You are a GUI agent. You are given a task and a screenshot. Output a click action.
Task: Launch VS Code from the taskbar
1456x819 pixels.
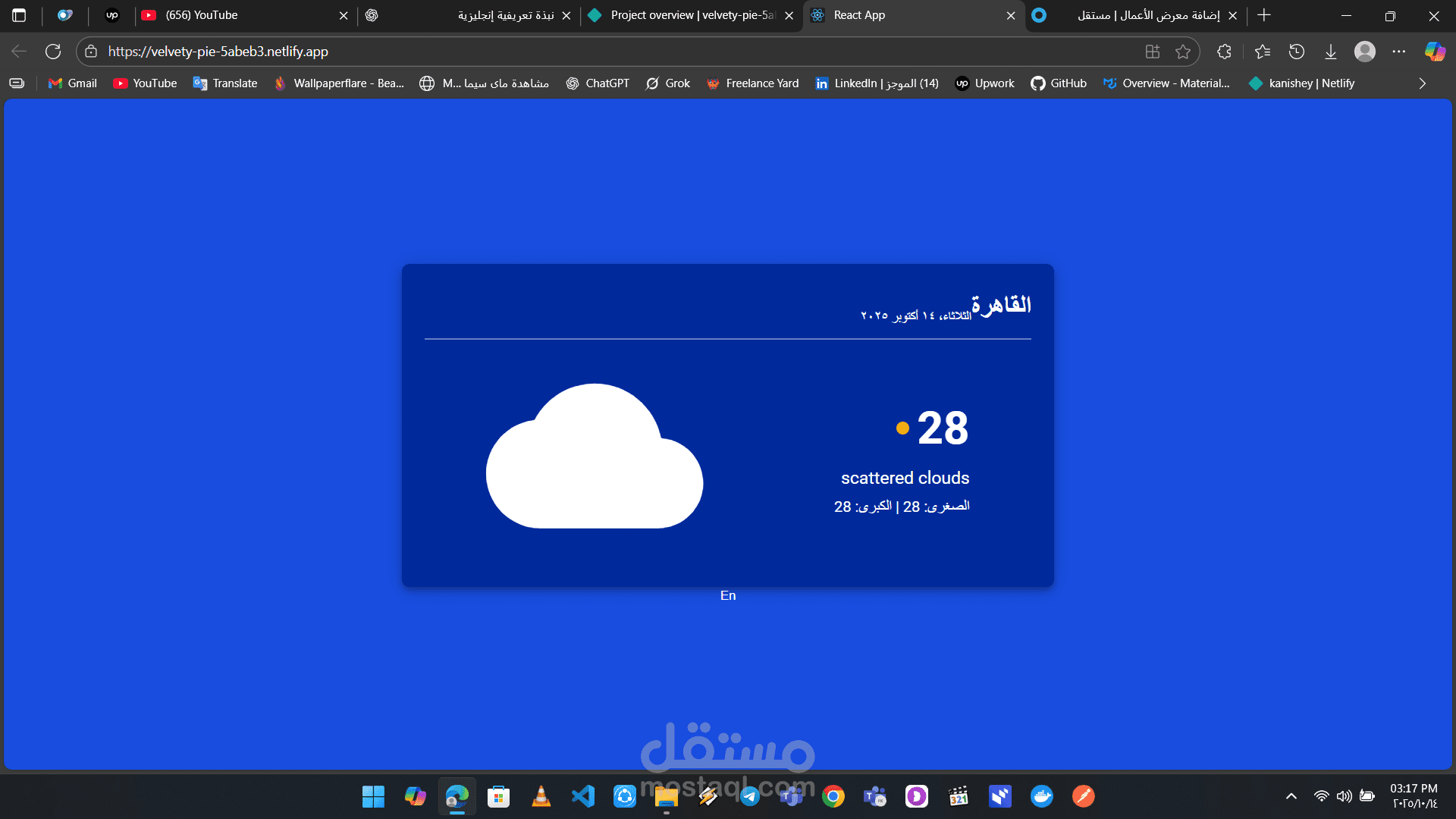tap(582, 796)
